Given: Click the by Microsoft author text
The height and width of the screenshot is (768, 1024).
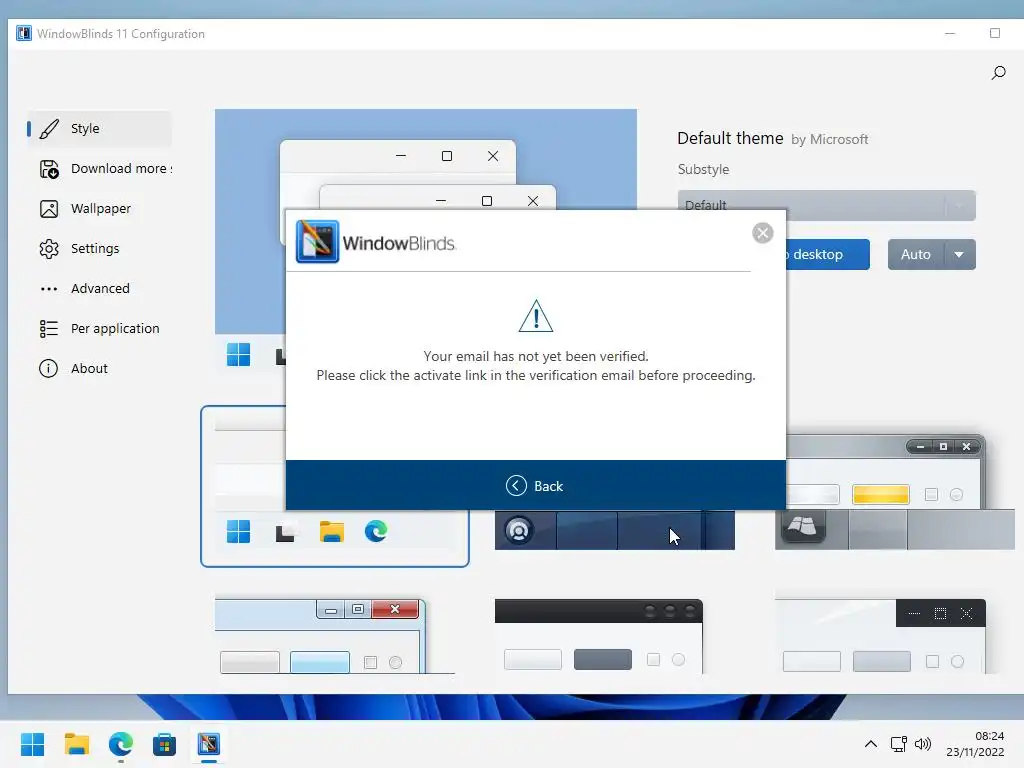Looking at the screenshot, I should 829,139.
